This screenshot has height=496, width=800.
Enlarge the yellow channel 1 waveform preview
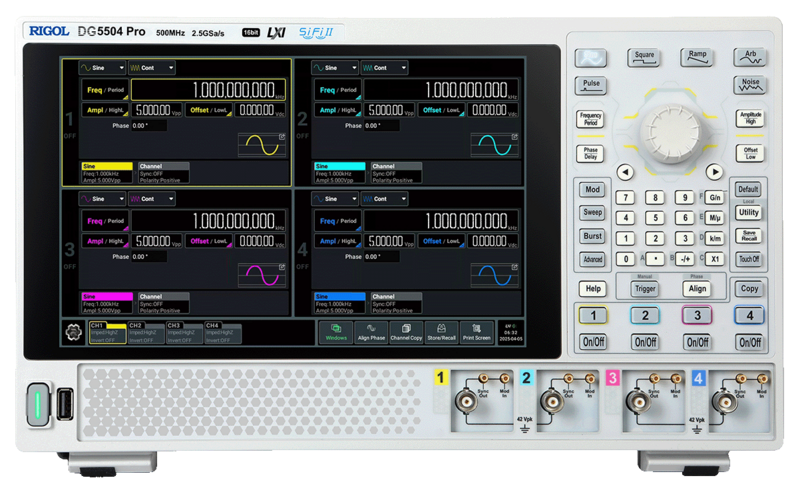coord(262,145)
